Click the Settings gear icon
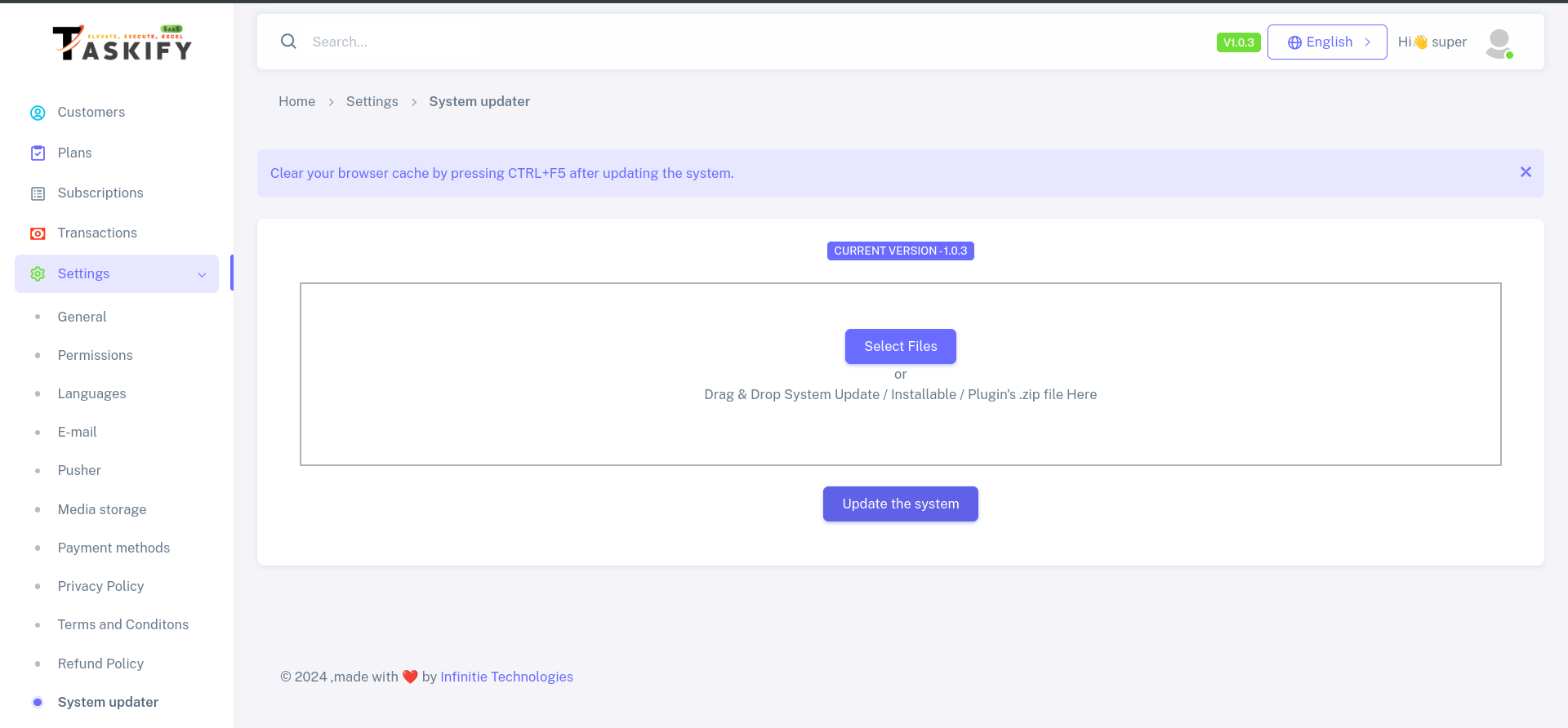Image resolution: width=1568 pixels, height=728 pixels. click(x=38, y=274)
